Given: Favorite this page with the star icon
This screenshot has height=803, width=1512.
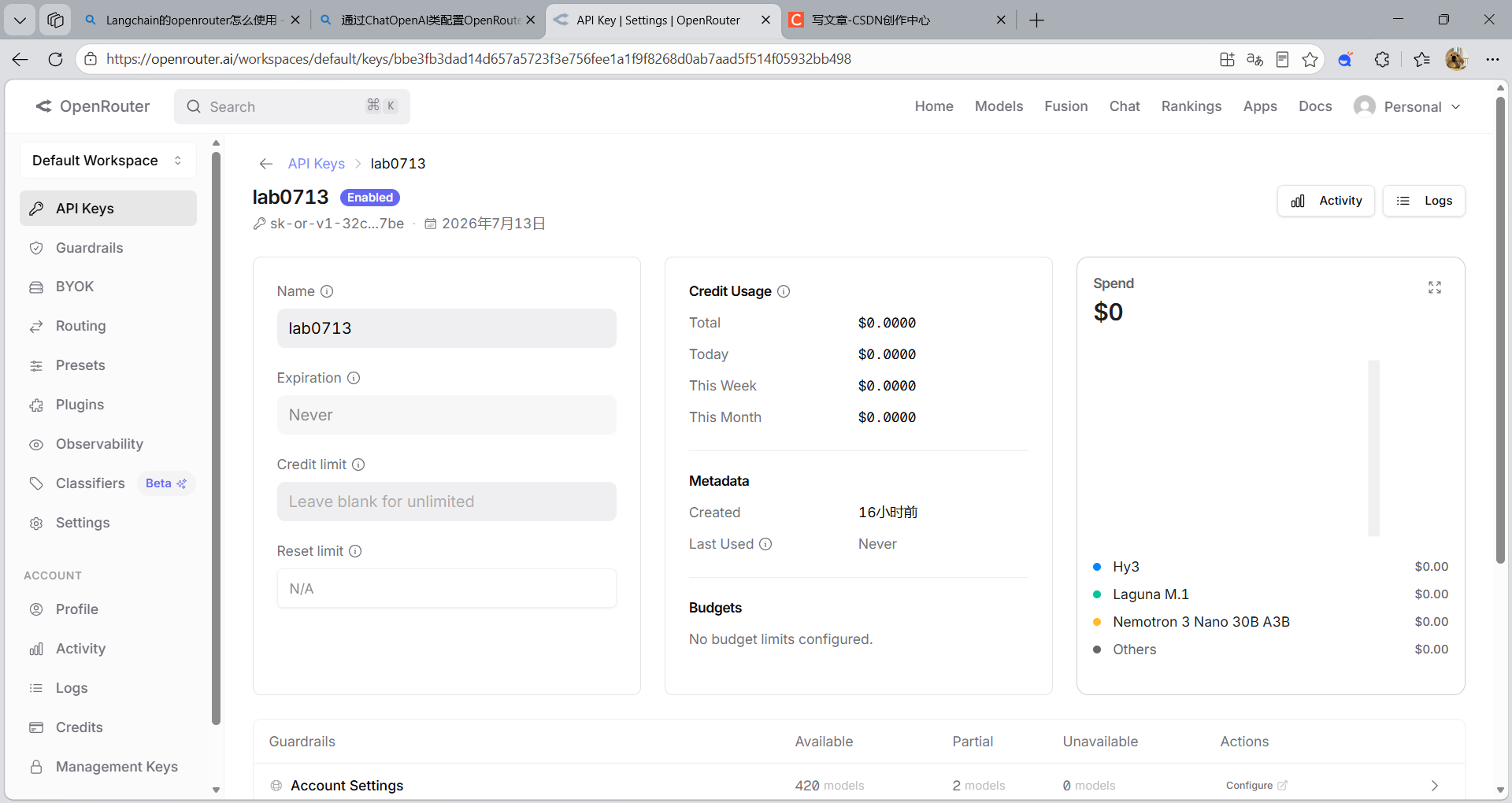Looking at the screenshot, I should click(1310, 59).
